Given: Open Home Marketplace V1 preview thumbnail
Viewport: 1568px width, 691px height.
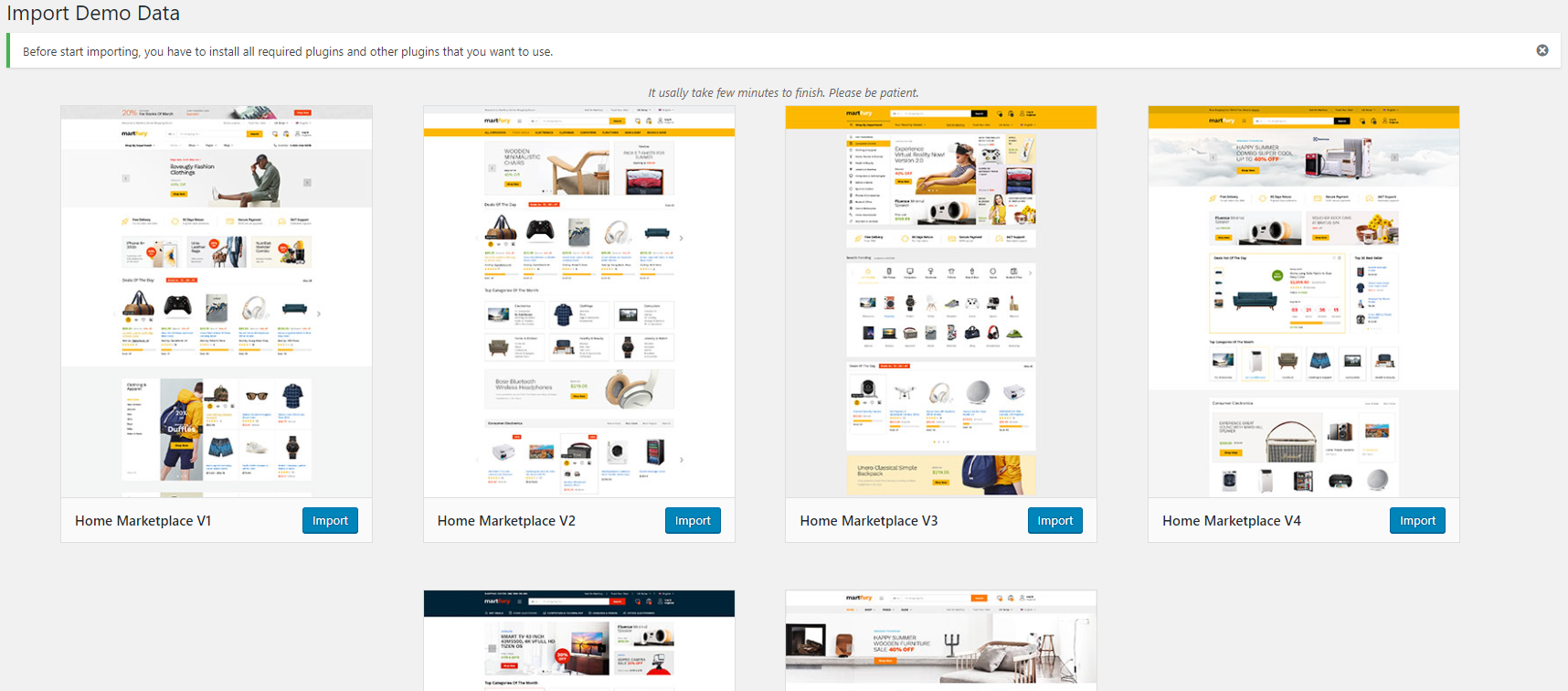Looking at the screenshot, I should pos(217,302).
